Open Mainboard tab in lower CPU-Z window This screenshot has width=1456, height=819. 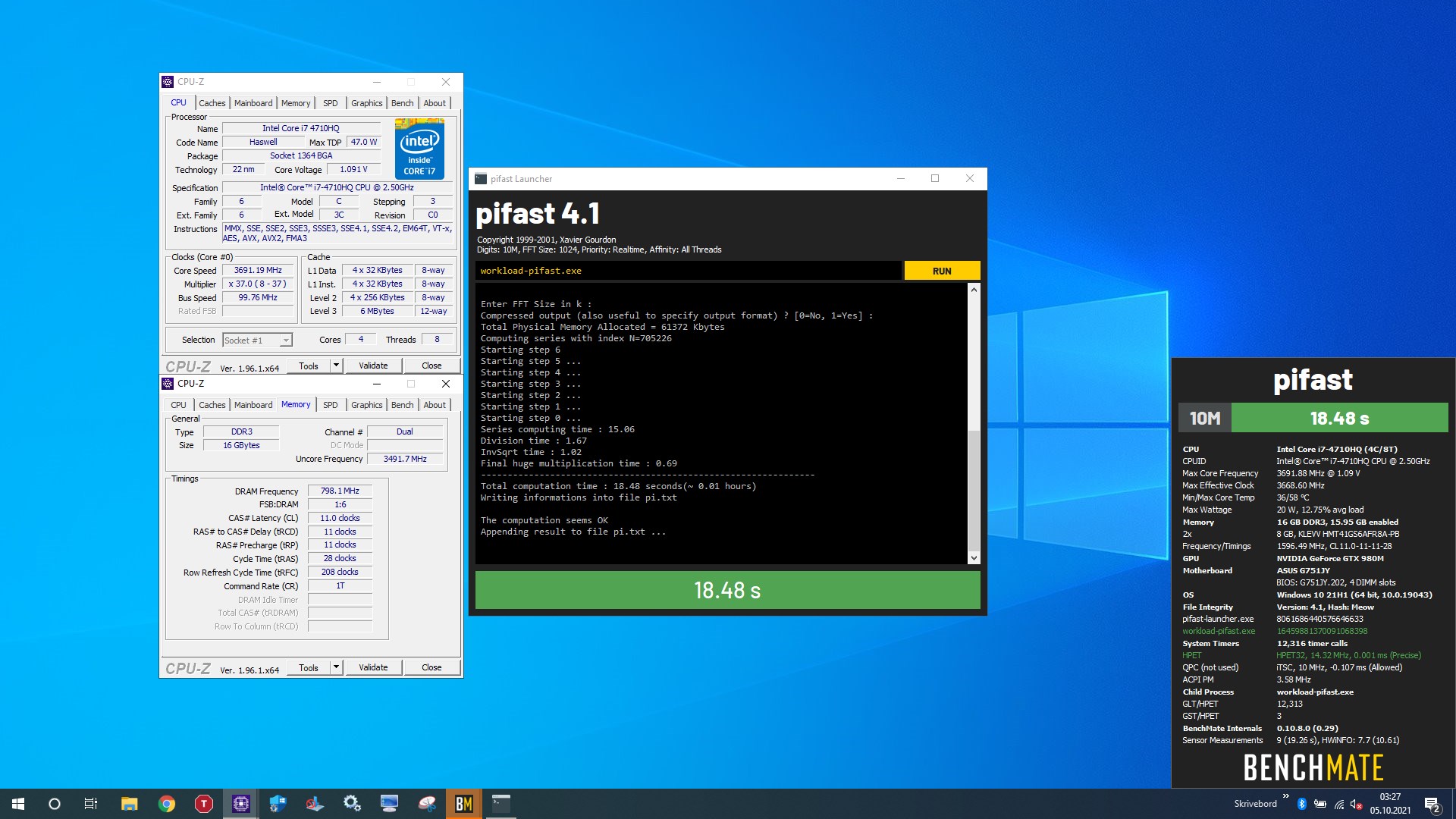click(253, 405)
